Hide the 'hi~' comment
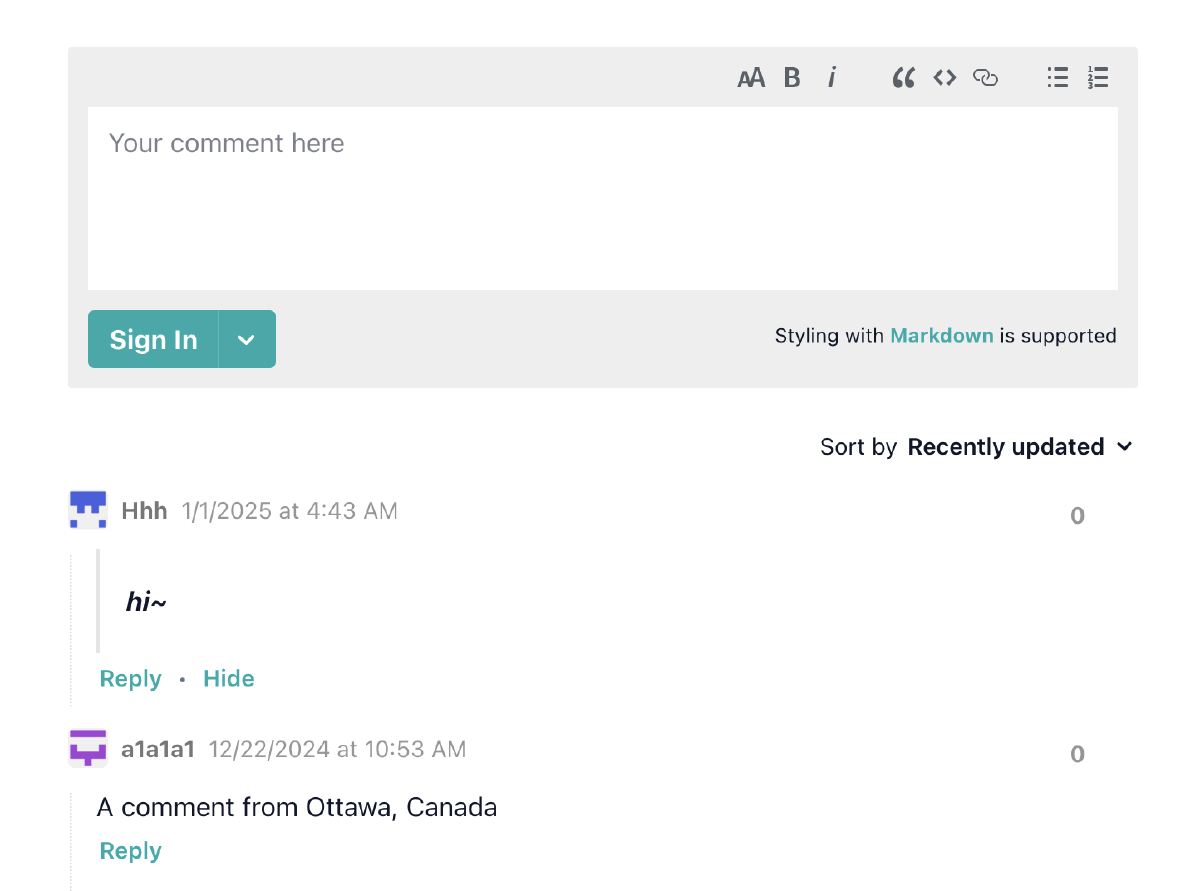Image resolution: width=1200 pixels, height=891 pixels. coord(229,679)
